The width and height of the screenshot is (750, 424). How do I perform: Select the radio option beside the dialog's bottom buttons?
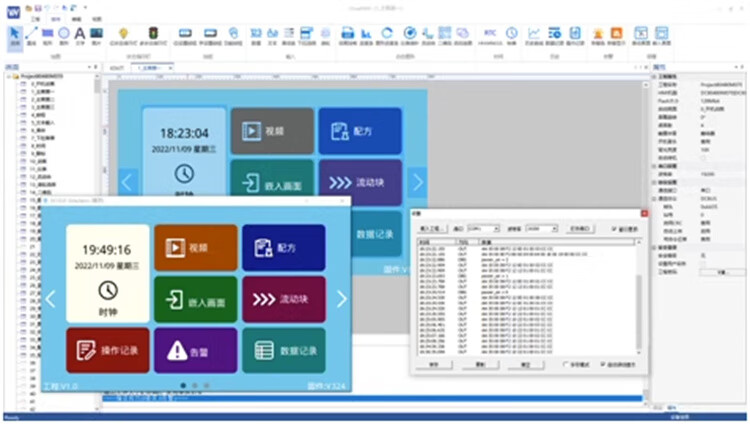[566, 365]
